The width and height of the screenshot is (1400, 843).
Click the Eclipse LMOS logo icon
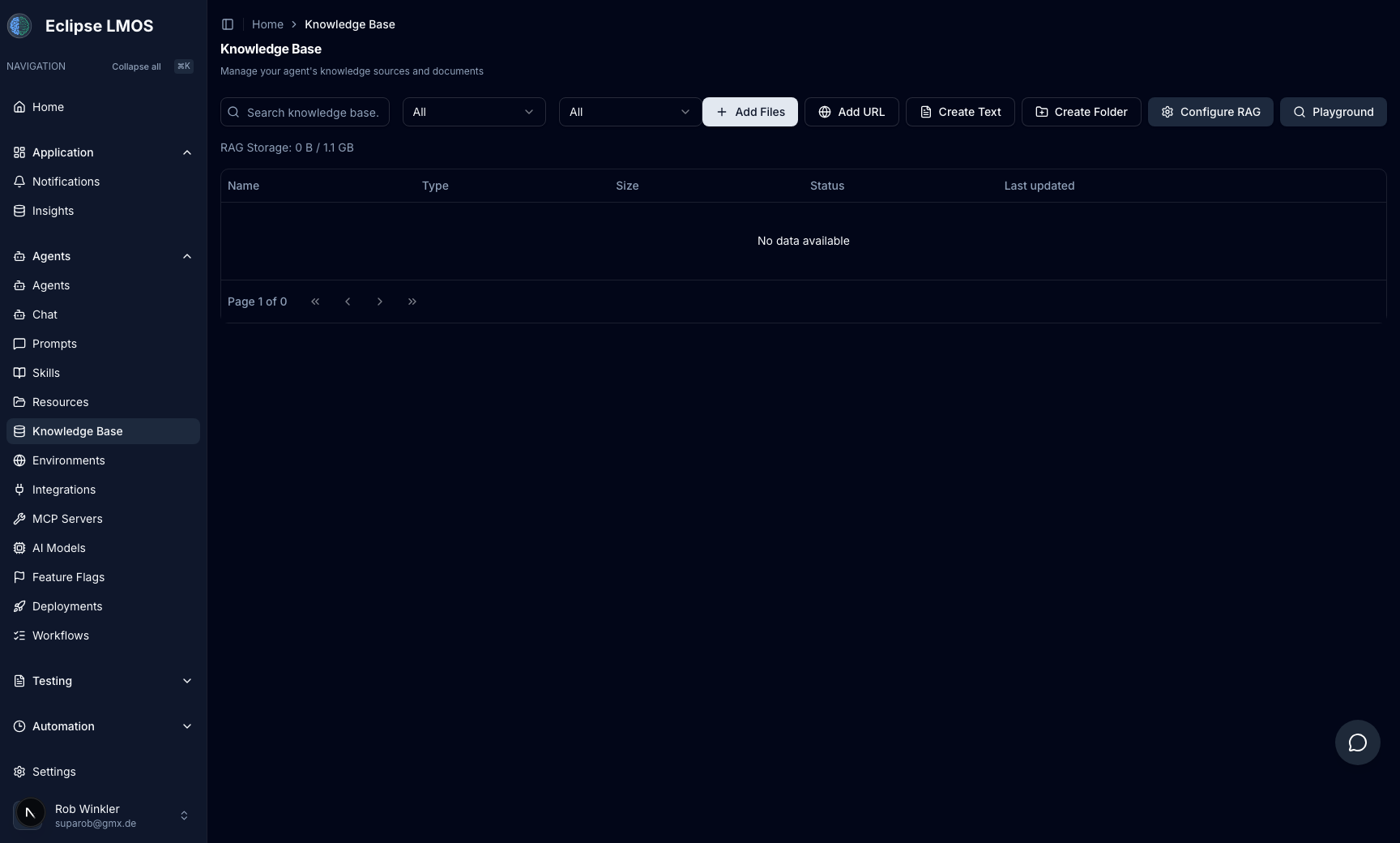pyautogui.click(x=19, y=26)
